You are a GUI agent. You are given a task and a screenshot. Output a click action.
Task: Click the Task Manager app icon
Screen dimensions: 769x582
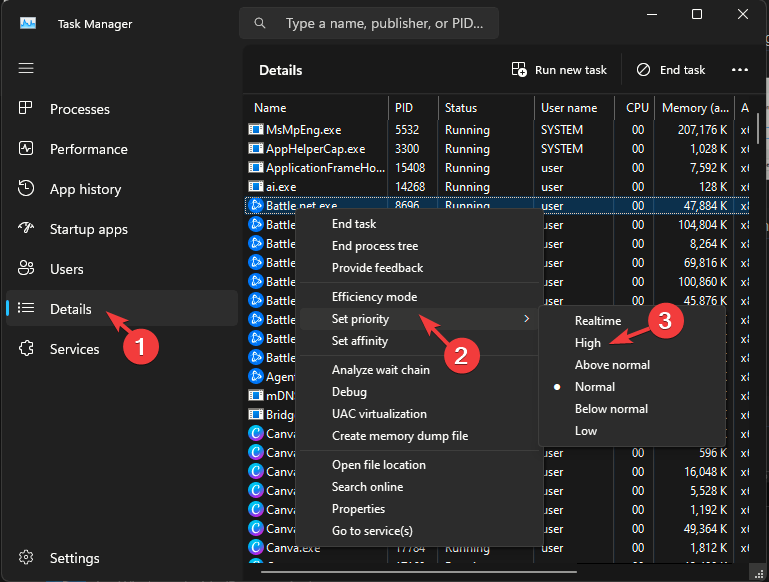point(28,23)
